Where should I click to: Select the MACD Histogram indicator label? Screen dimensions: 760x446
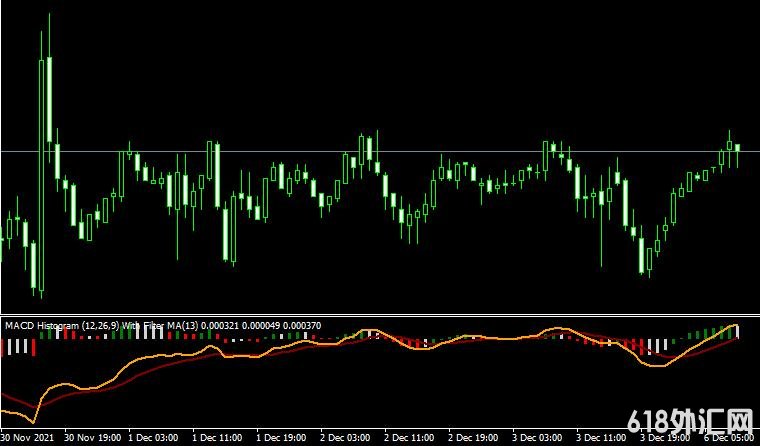coord(163,326)
